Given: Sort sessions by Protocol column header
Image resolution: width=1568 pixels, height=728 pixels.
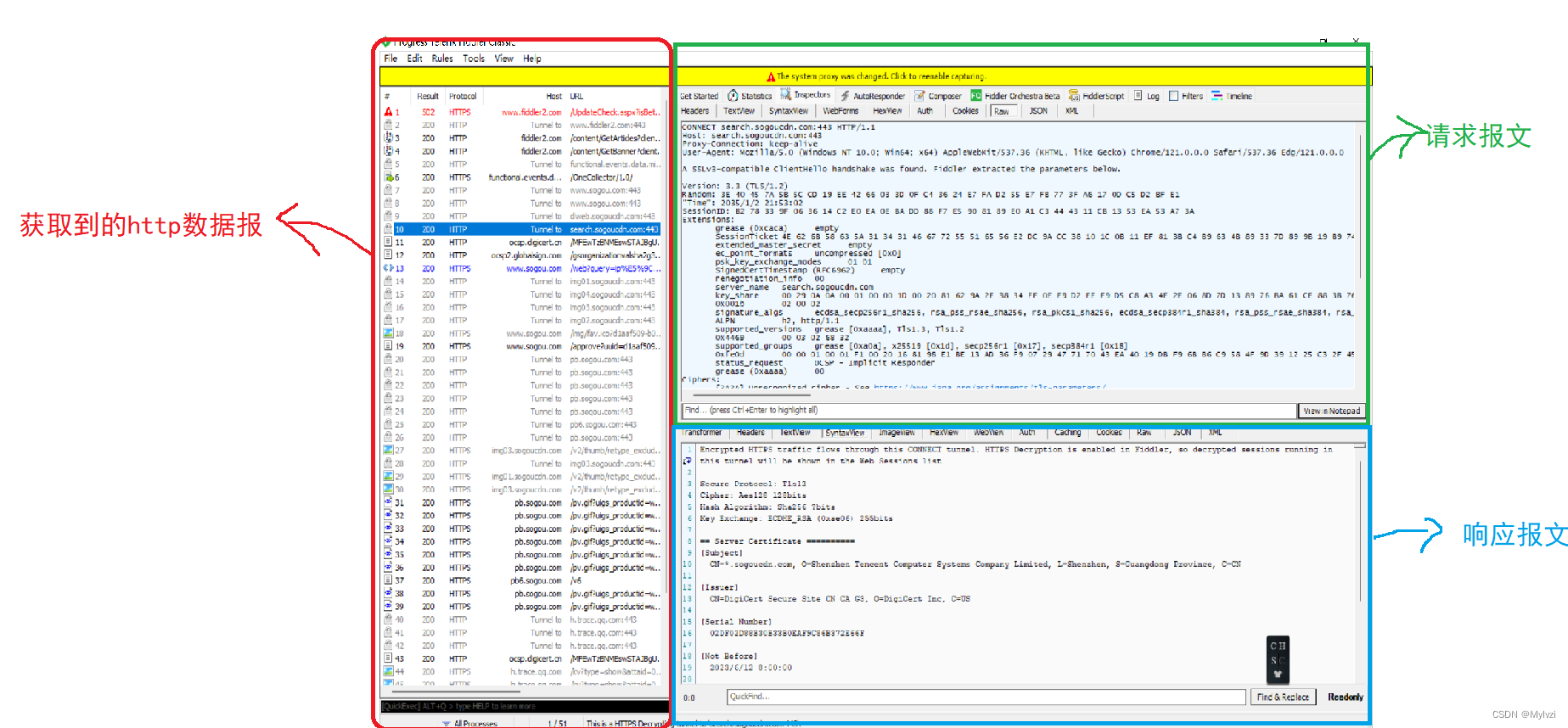Looking at the screenshot, I should click(463, 97).
